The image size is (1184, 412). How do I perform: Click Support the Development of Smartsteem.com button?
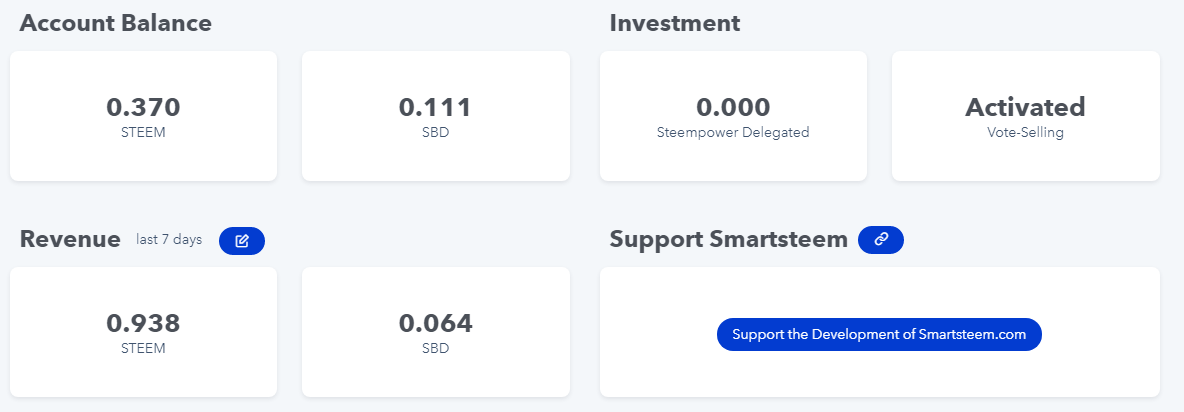point(879,334)
